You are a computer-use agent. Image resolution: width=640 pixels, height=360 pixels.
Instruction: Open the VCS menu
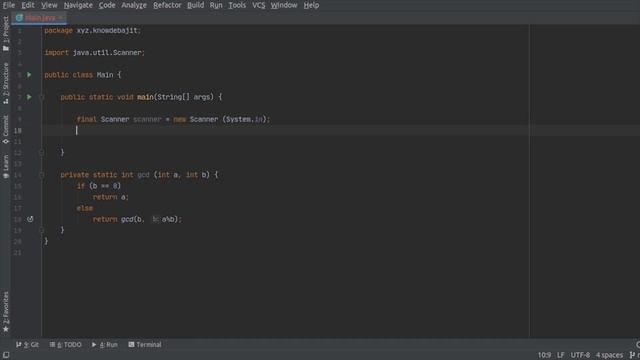point(258,5)
